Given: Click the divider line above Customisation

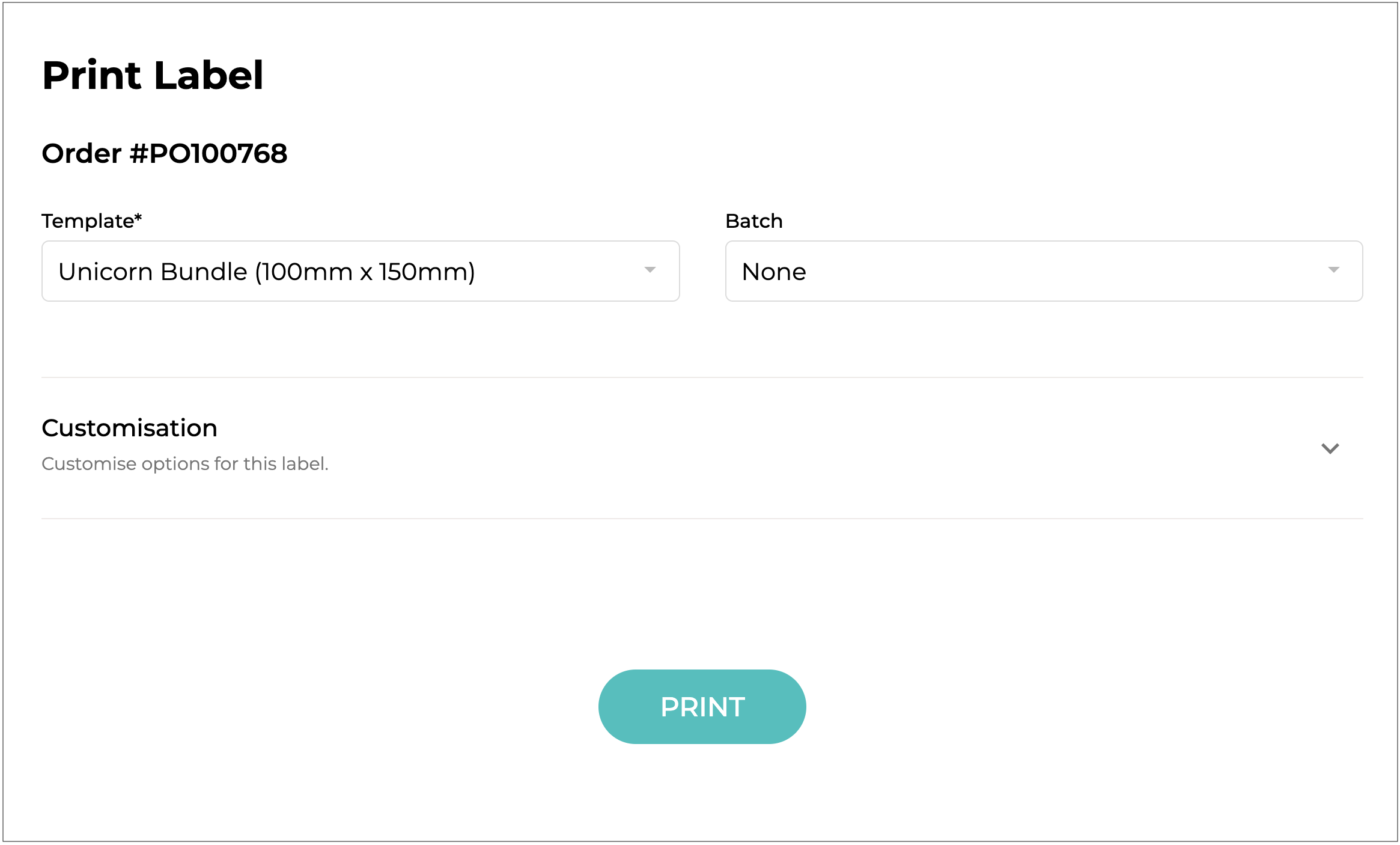Looking at the screenshot, I should (702, 377).
